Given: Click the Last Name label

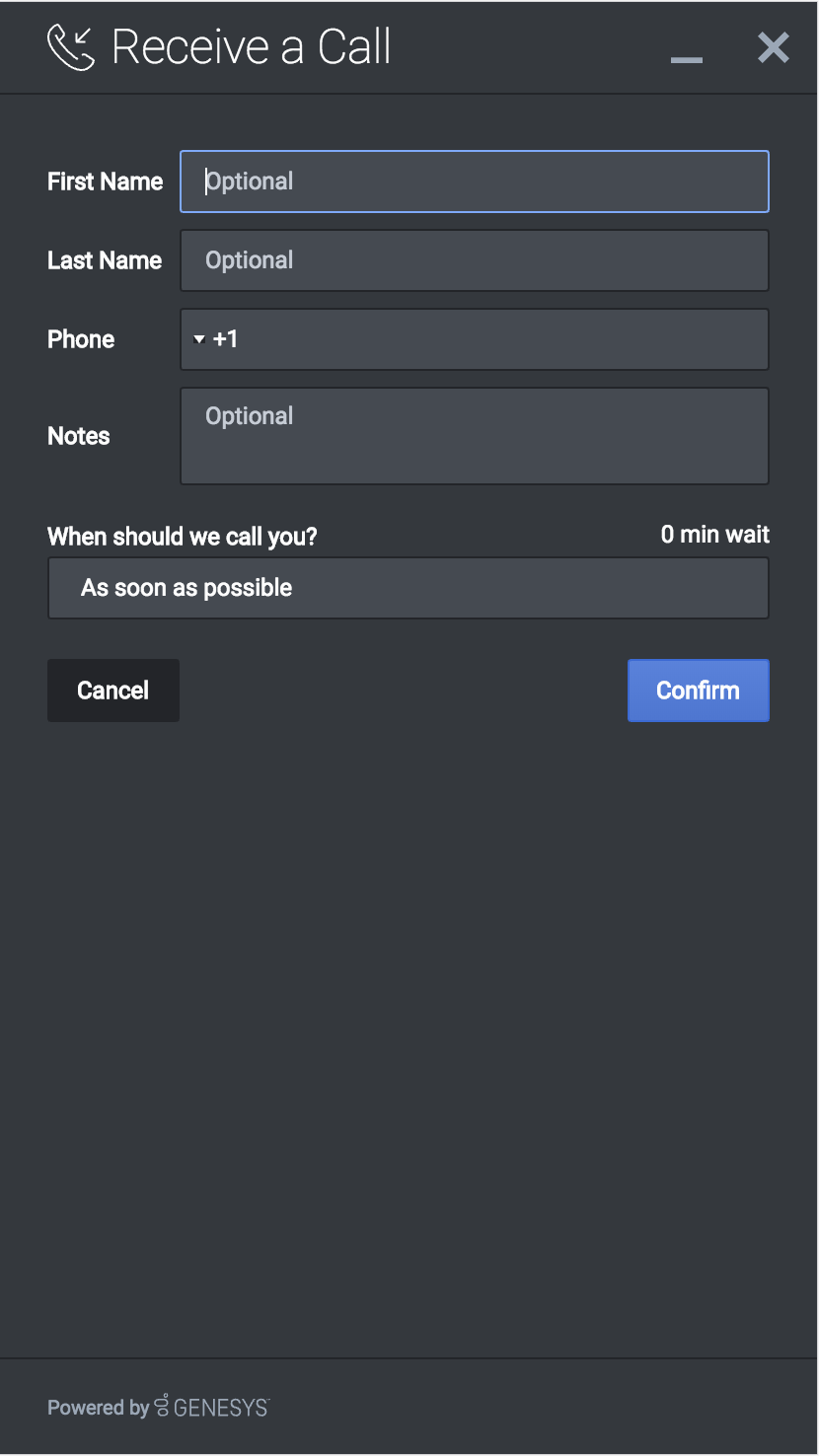Looking at the screenshot, I should coord(105,260).
